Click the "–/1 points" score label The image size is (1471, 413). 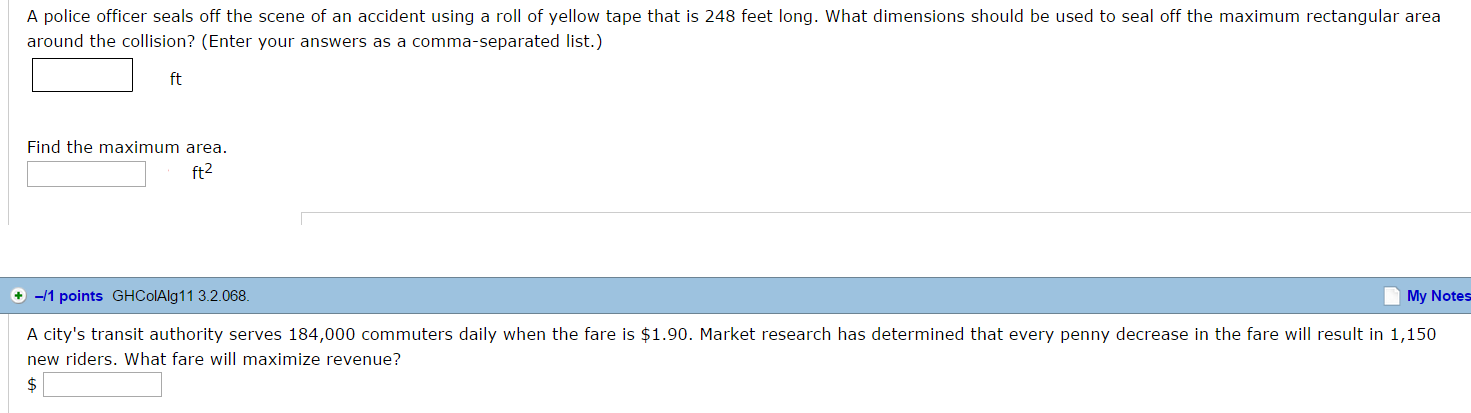(68, 296)
